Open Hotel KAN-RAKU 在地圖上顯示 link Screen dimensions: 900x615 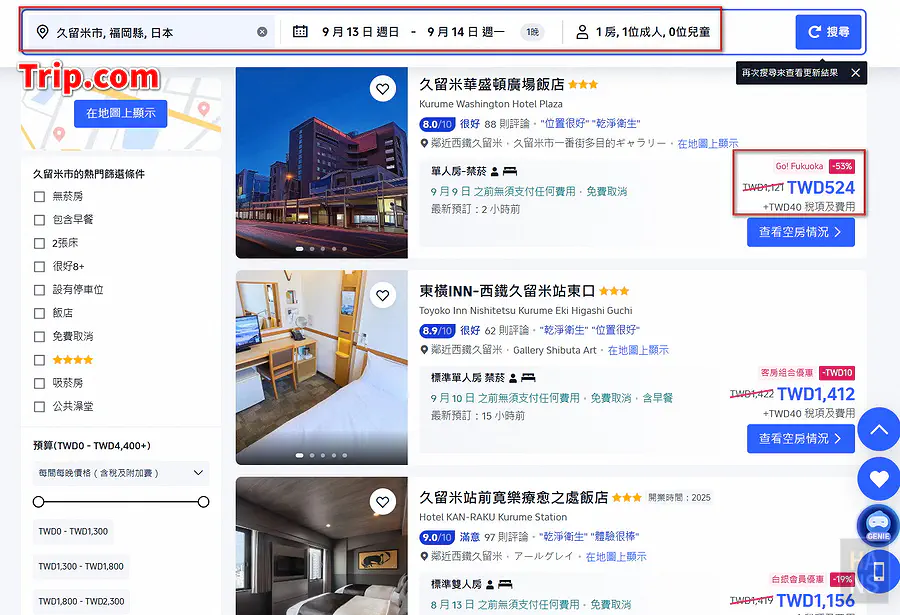click(616, 556)
